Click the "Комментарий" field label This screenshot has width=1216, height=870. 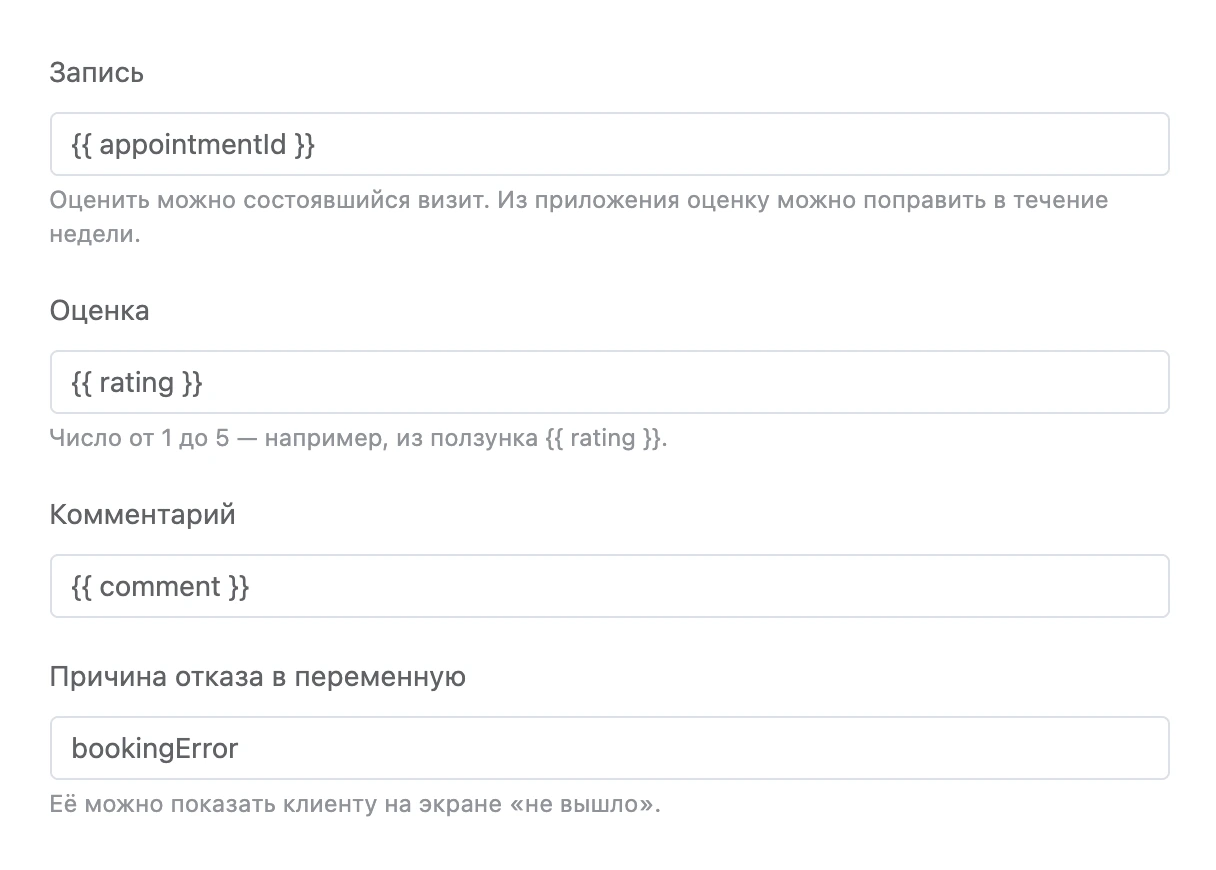pyautogui.click(x=143, y=515)
